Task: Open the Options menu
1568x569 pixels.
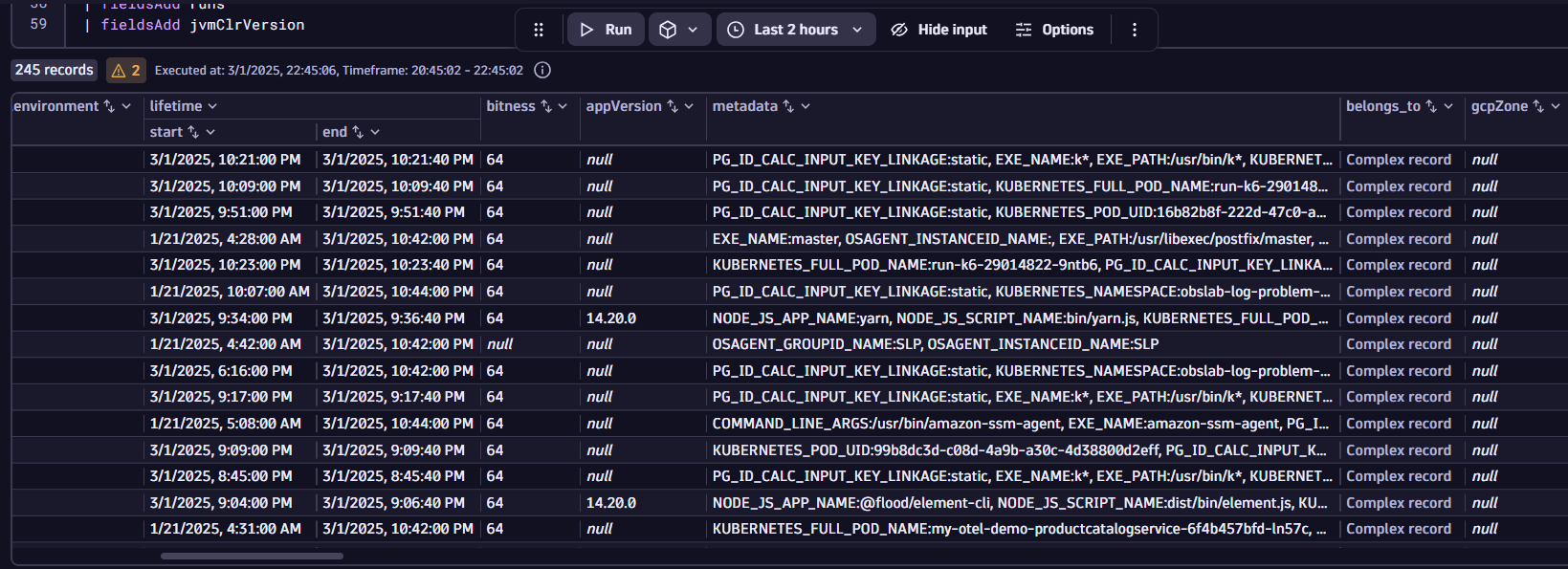Action: [x=1054, y=30]
